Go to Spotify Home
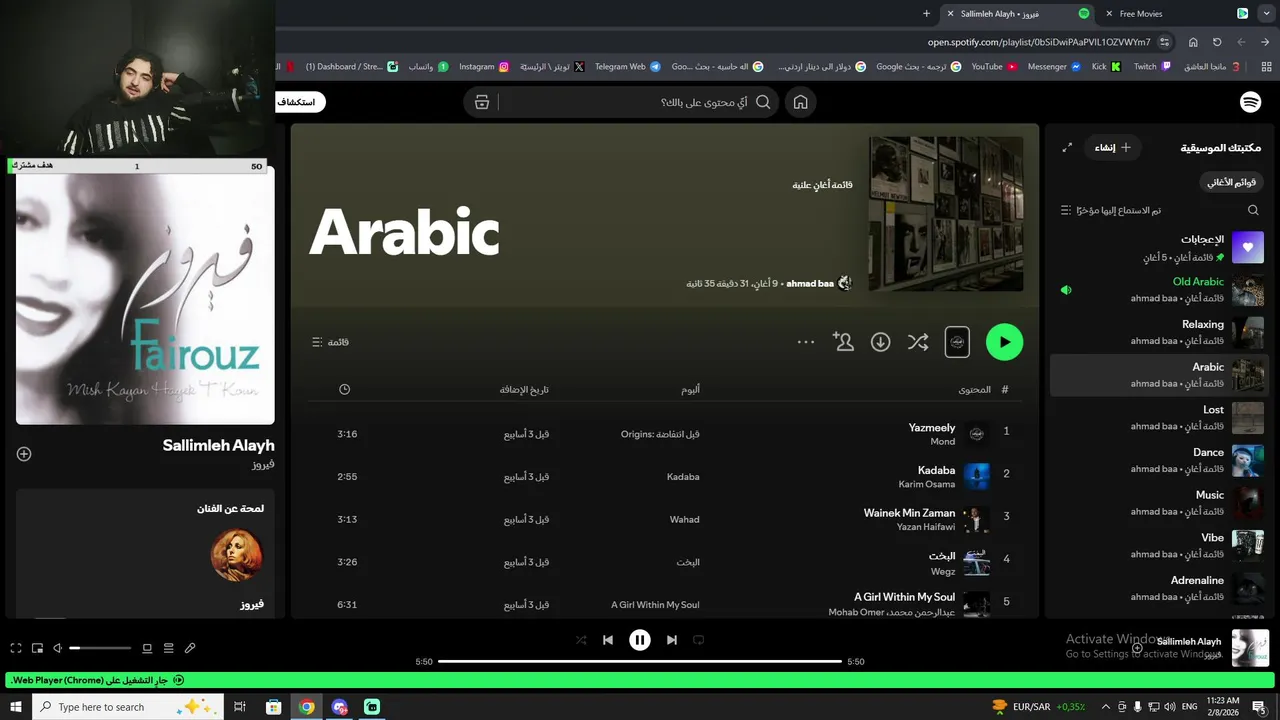This screenshot has width=1280, height=720. 800,102
